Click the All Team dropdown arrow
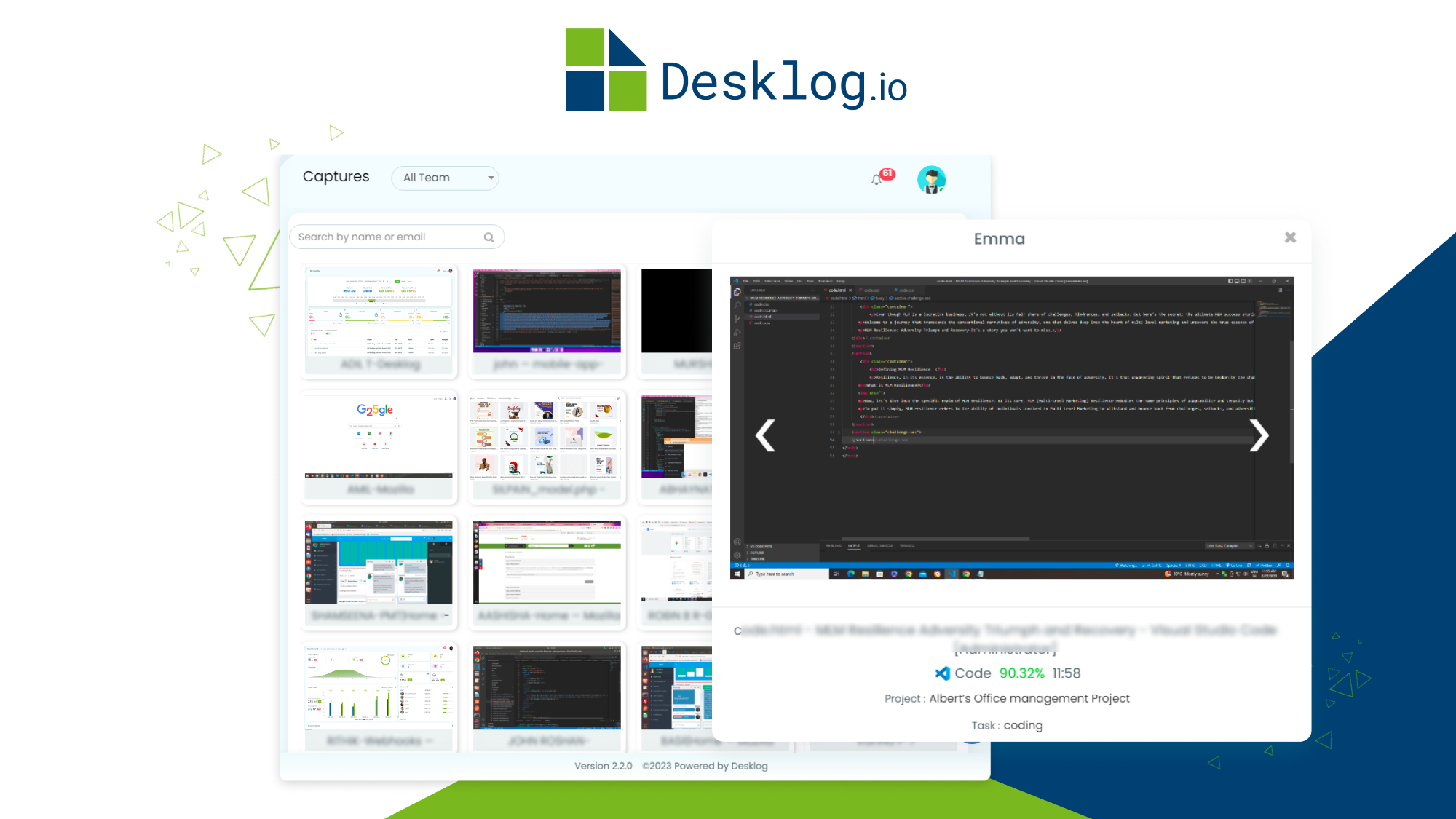This screenshot has width=1456, height=819. click(491, 178)
